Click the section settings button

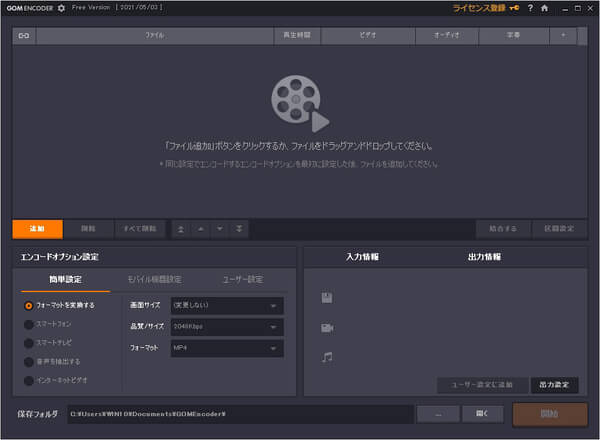[x=559, y=229]
